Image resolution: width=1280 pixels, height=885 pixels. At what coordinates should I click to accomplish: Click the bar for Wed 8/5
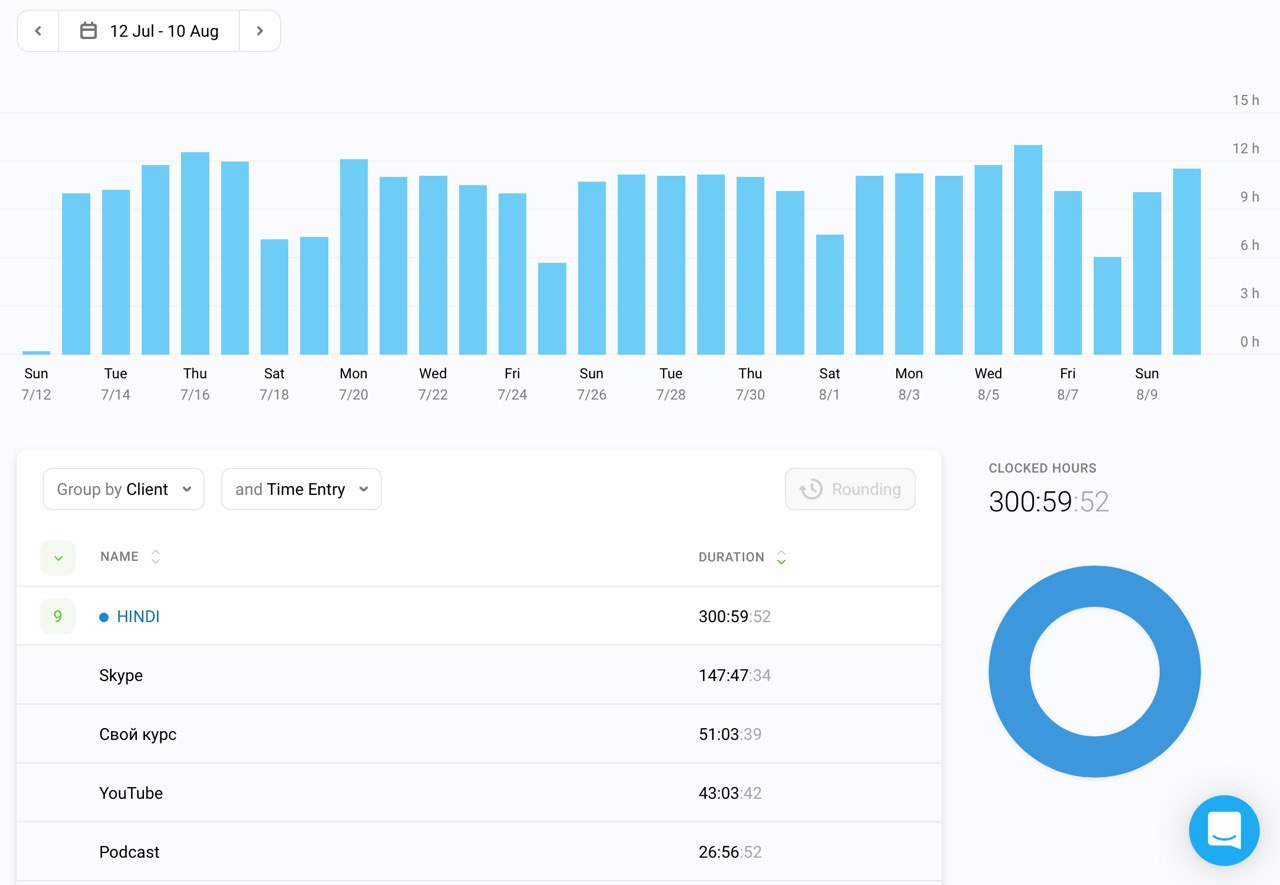click(988, 260)
